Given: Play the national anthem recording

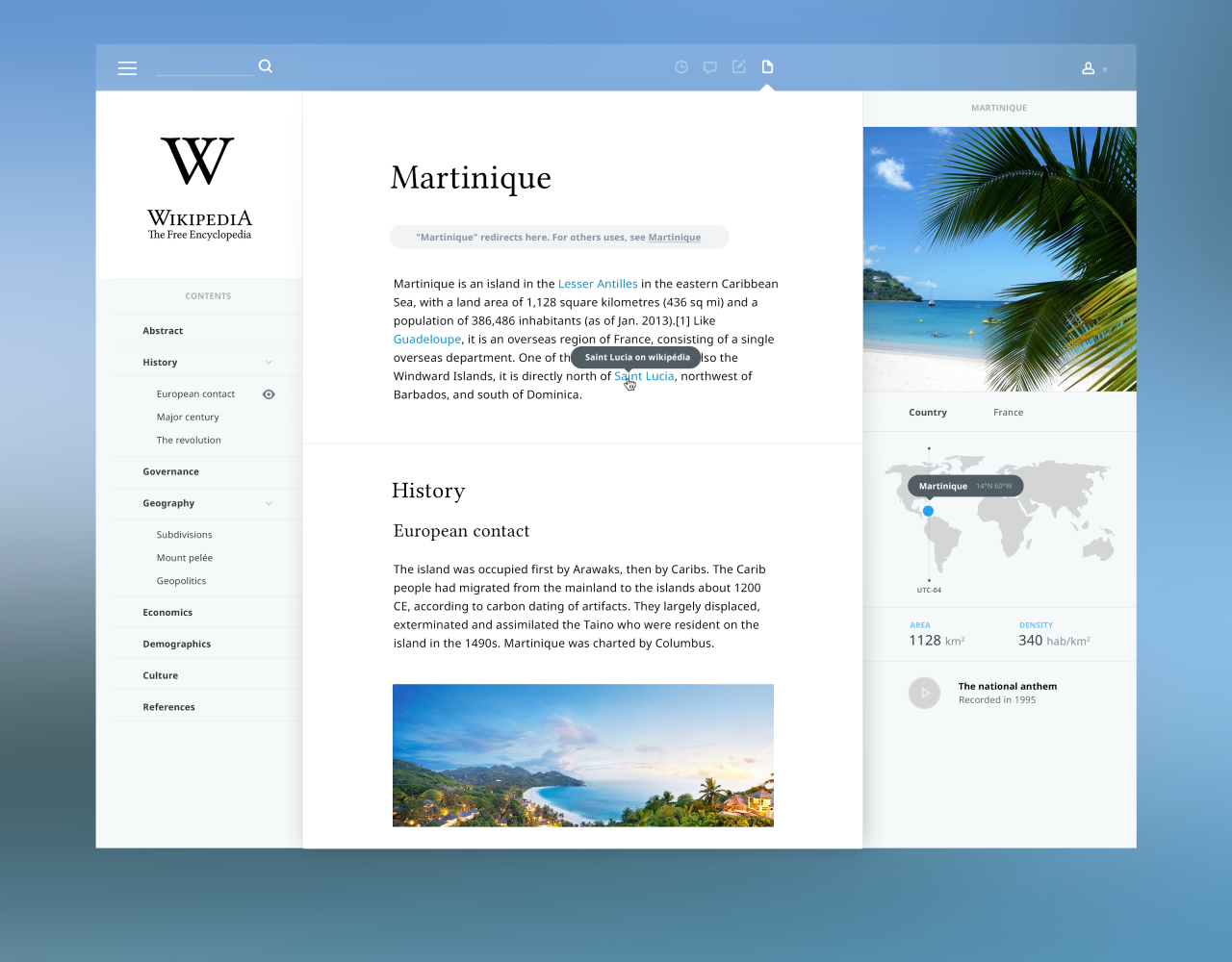Looking at the screenshot, I should click(x=924, y=693).
